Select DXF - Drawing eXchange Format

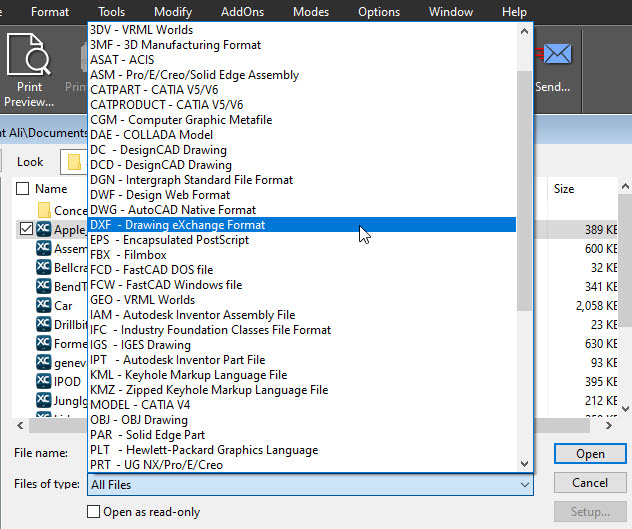pos(302,225)
